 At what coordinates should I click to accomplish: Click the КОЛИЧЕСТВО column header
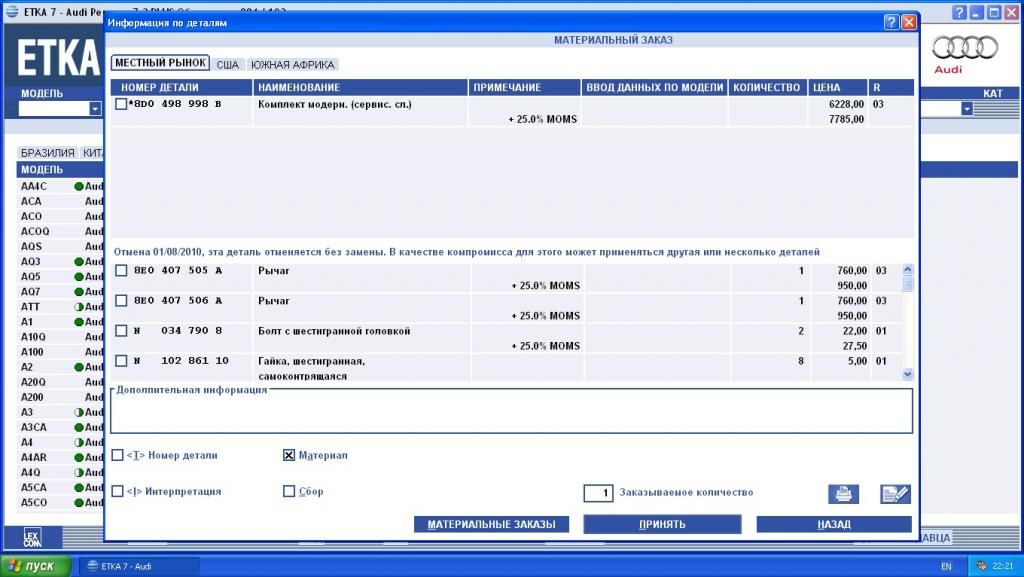coord(767,87)
